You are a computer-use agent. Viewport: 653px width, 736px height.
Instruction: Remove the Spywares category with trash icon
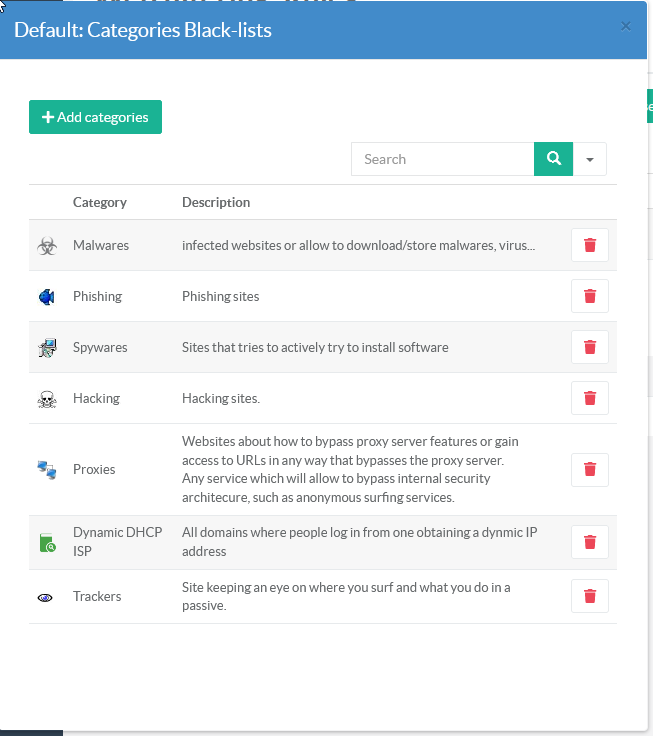589,347
